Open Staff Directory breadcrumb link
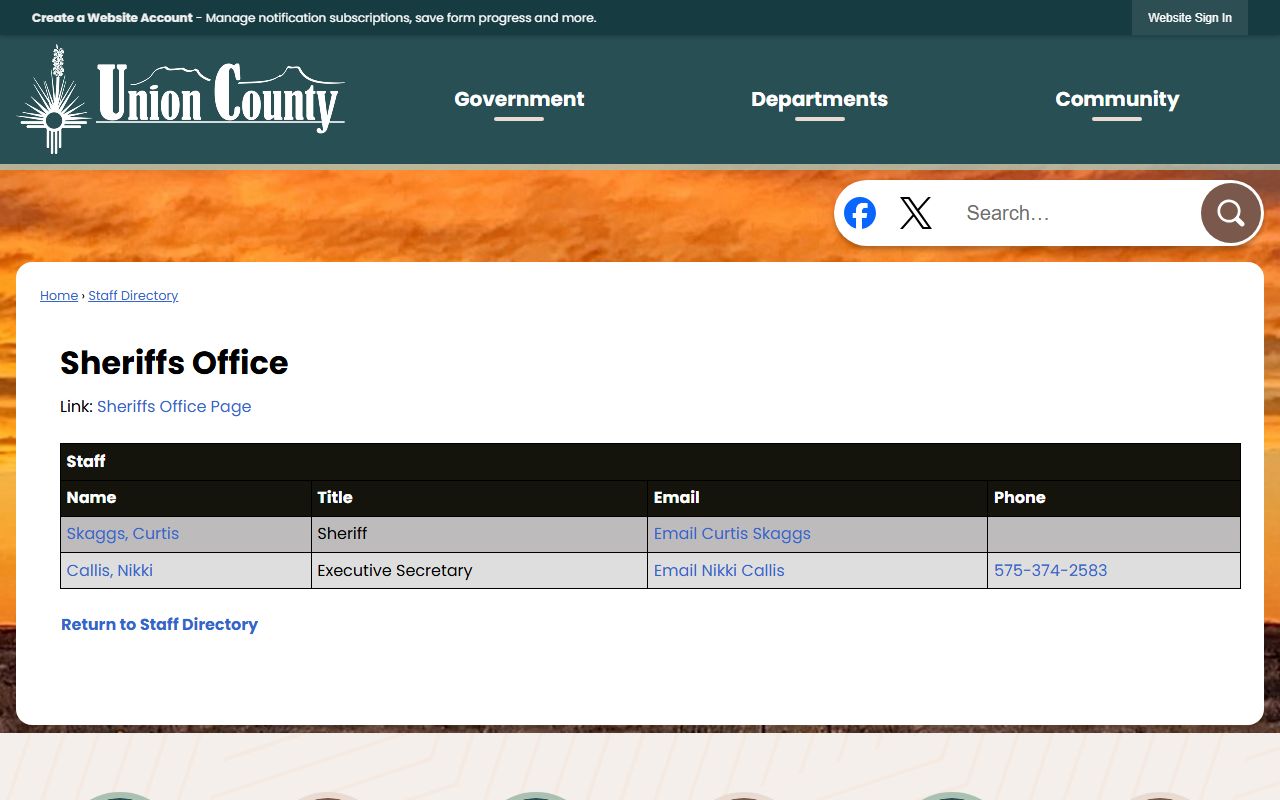 (x=133, y=296)
